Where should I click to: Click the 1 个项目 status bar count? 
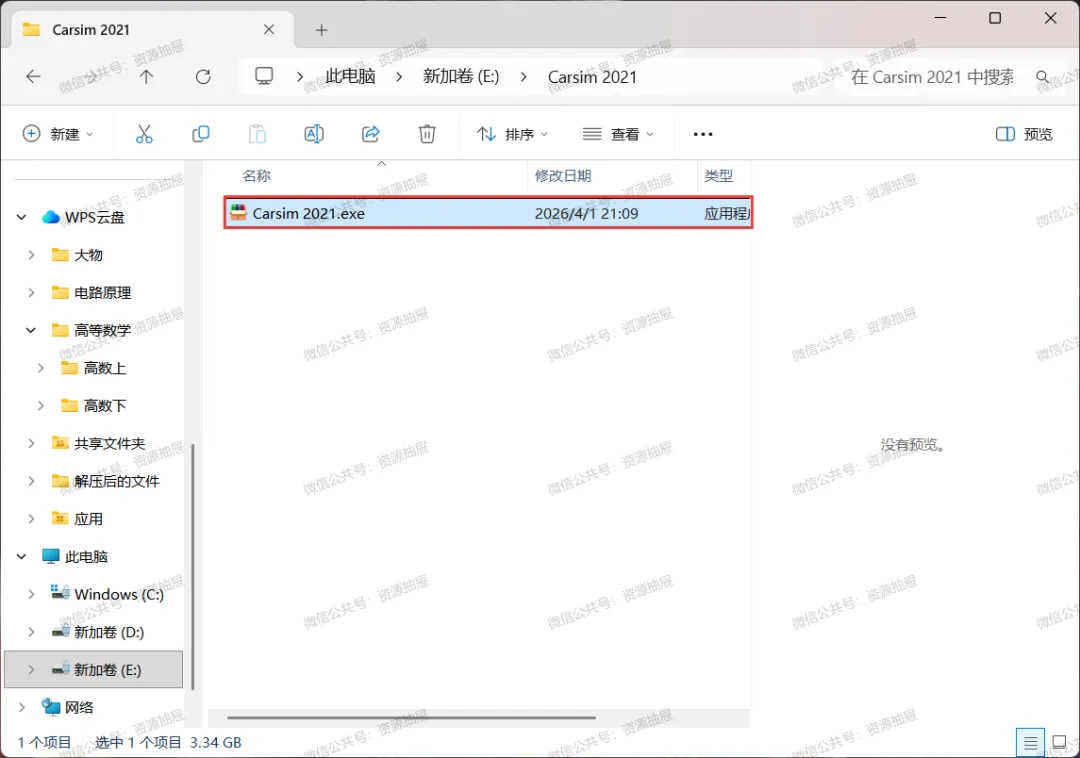coord(44,743)
